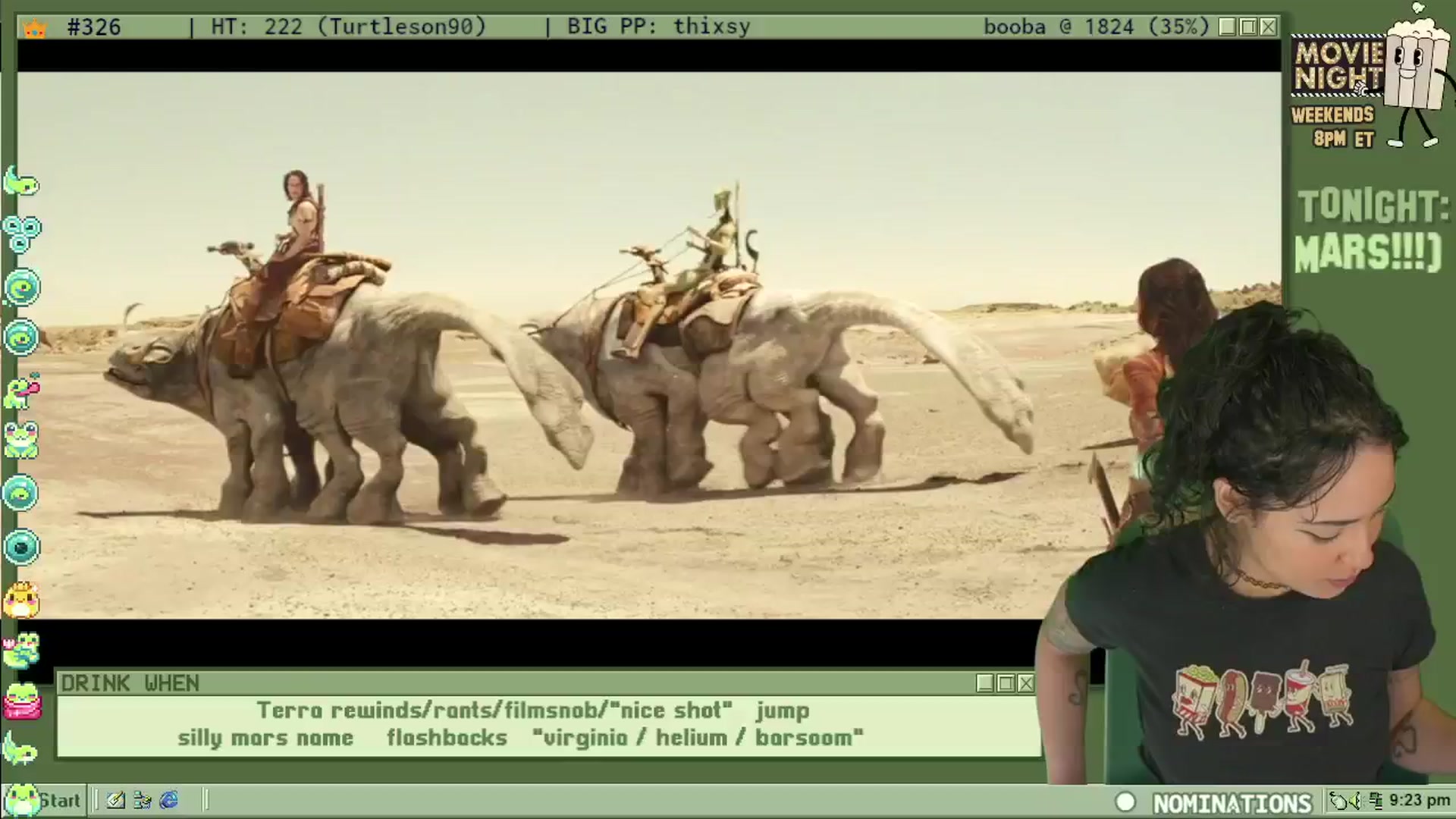Viewport: 1456px width, 819px height.
Task: Maximize the top movie window
Action: click(1248, 27)
